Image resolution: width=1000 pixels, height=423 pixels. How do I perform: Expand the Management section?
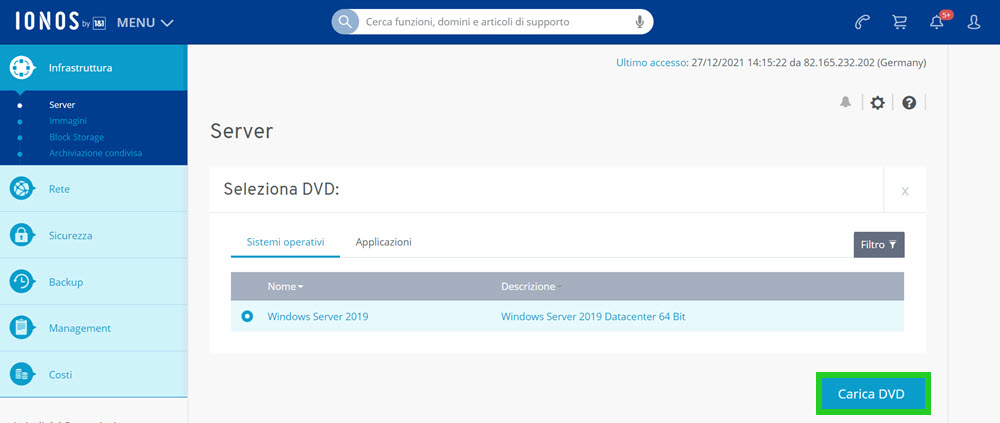pos(94,328)
